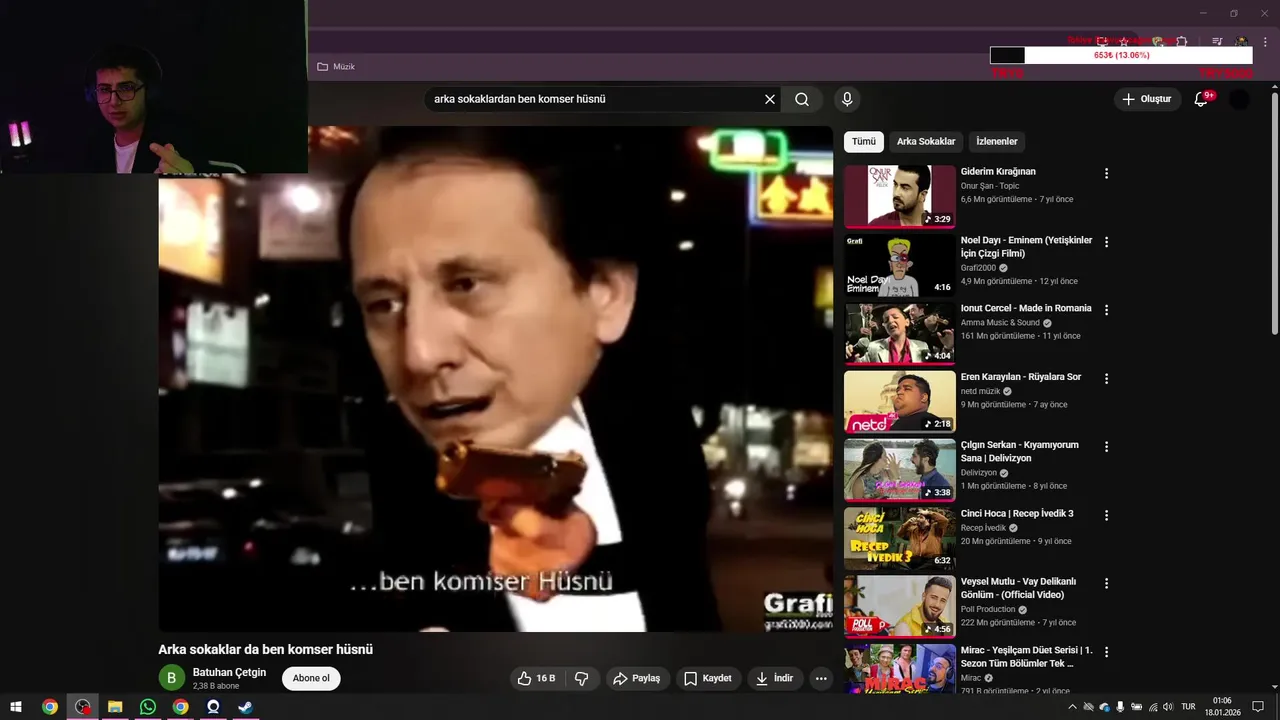1280x720 pixels.
Task: Select the Tümü filter chip
Action: click(864, 141)
